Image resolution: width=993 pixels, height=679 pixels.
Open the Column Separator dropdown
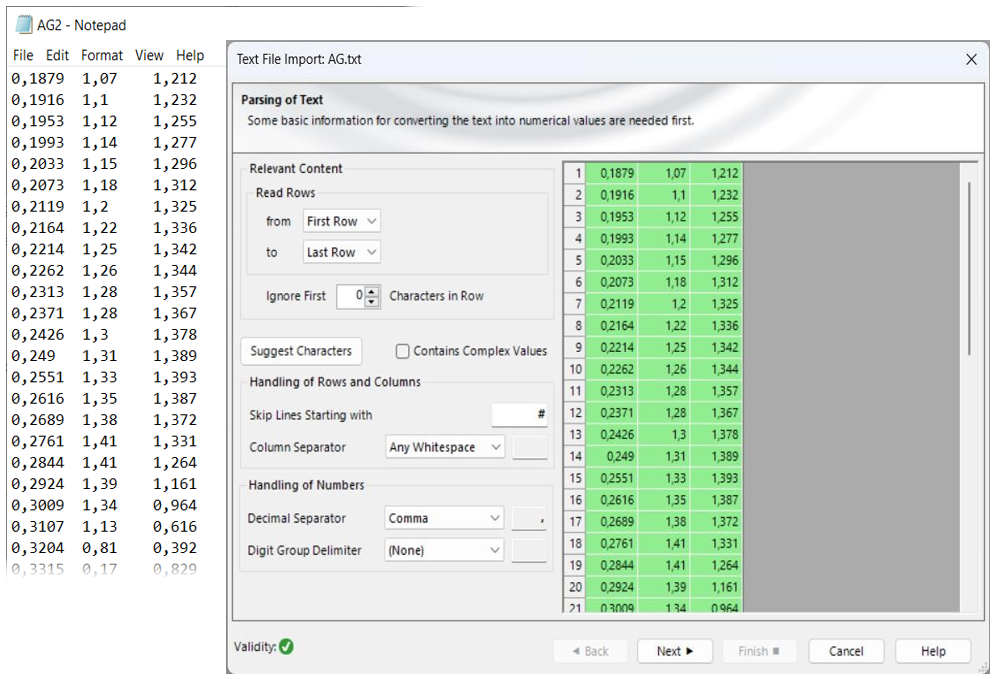tap(445, 447)
